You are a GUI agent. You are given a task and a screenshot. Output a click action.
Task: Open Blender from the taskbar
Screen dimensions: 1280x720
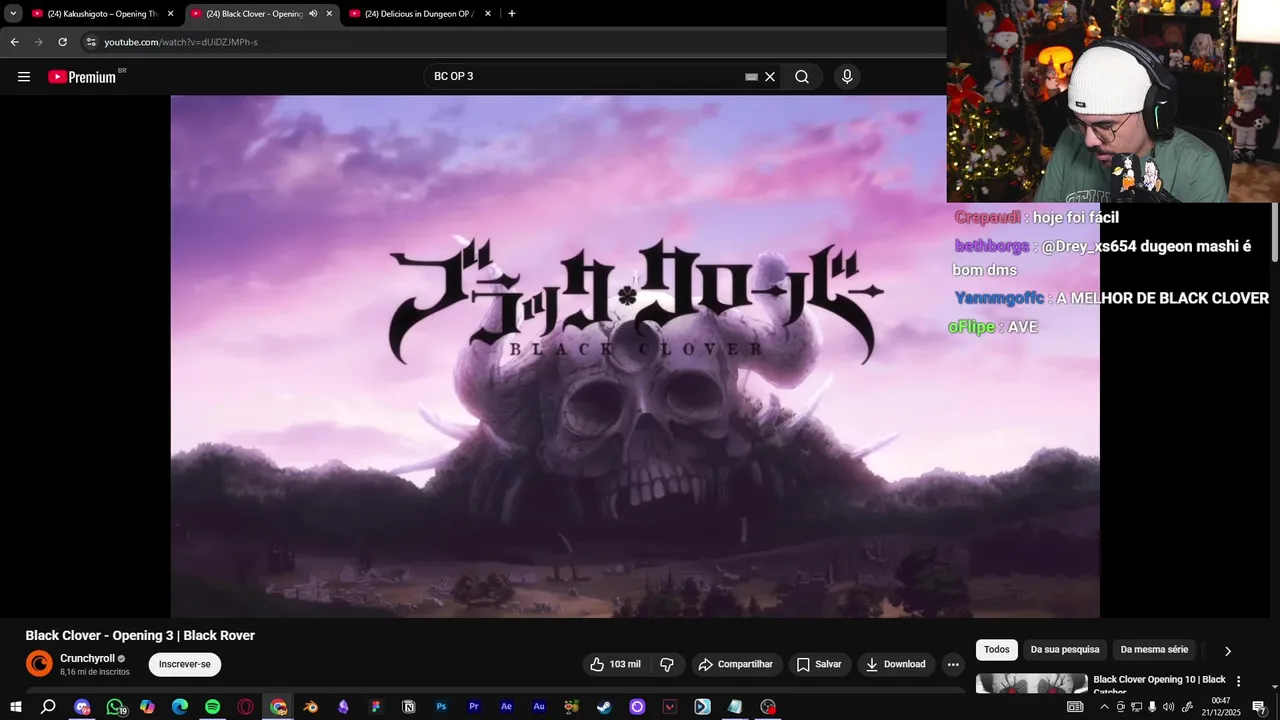coord(311,707)
